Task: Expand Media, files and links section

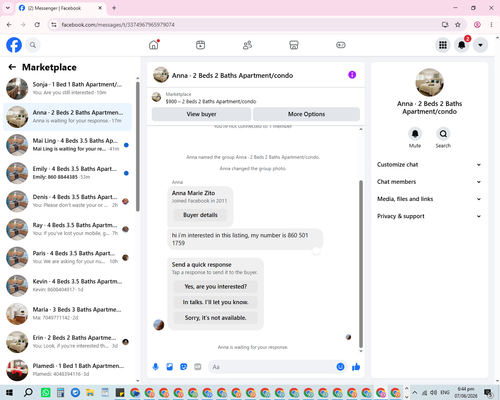Action: point(429,199)
